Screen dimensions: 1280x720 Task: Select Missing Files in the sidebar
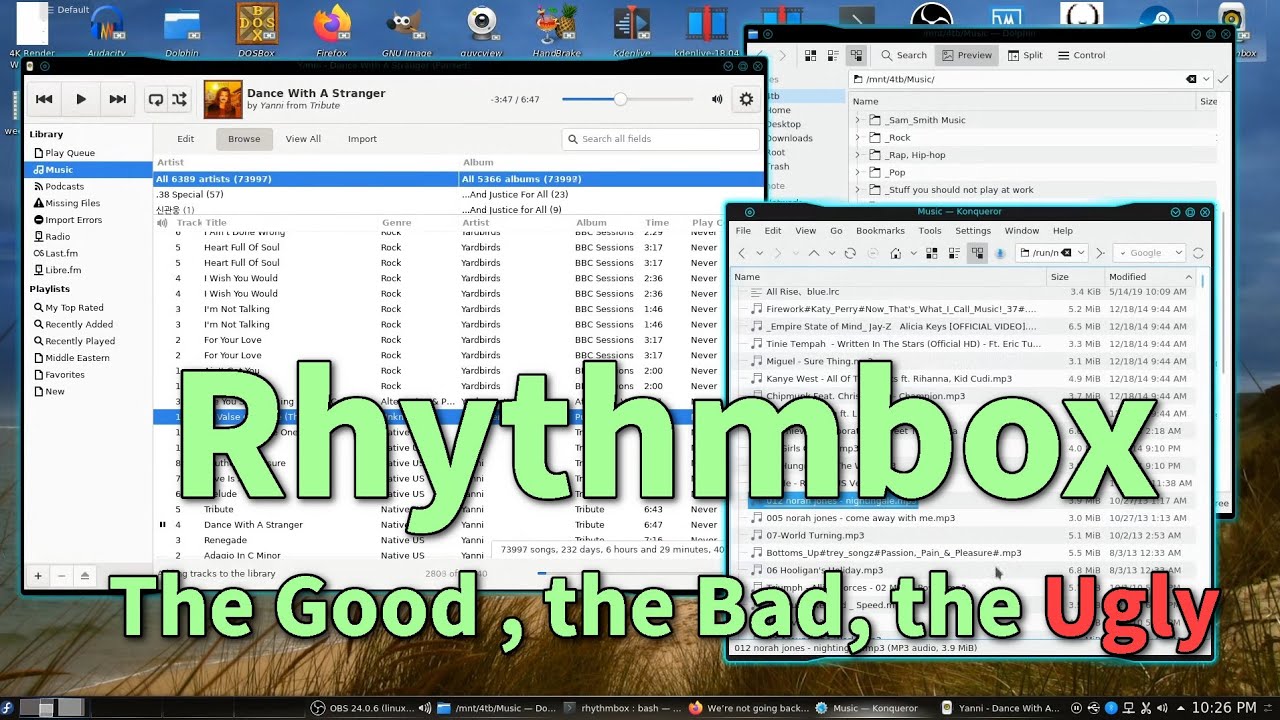click(x=88, y=203)
